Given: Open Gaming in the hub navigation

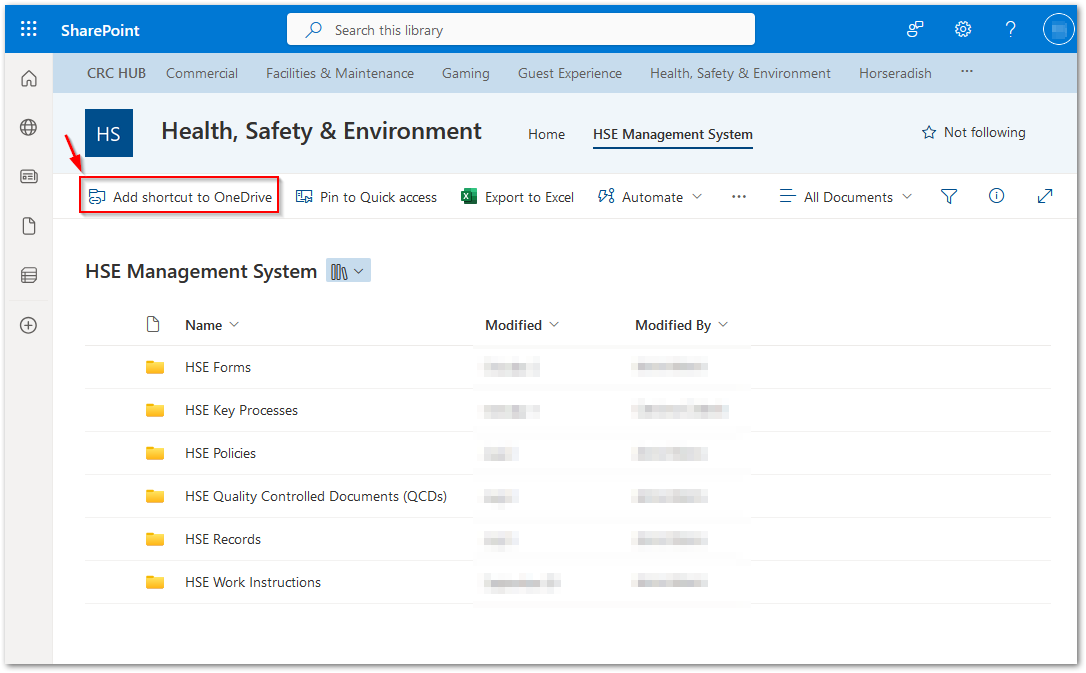Looking at the screenshot, I should pos(465,73).
